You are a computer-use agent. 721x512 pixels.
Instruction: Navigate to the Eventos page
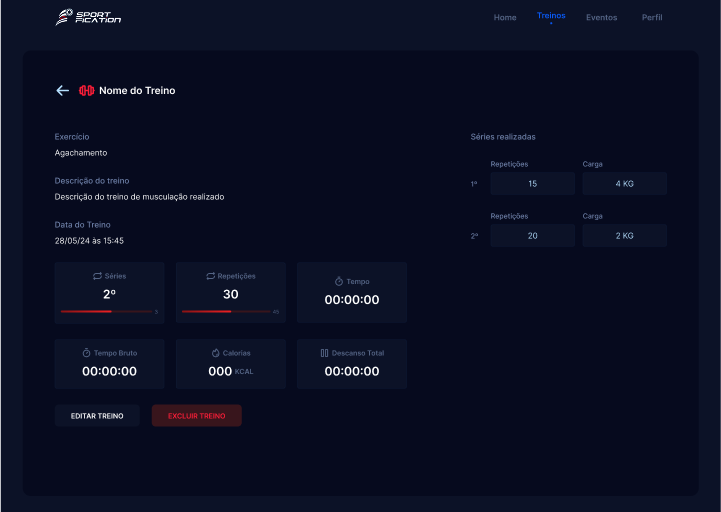601,17
